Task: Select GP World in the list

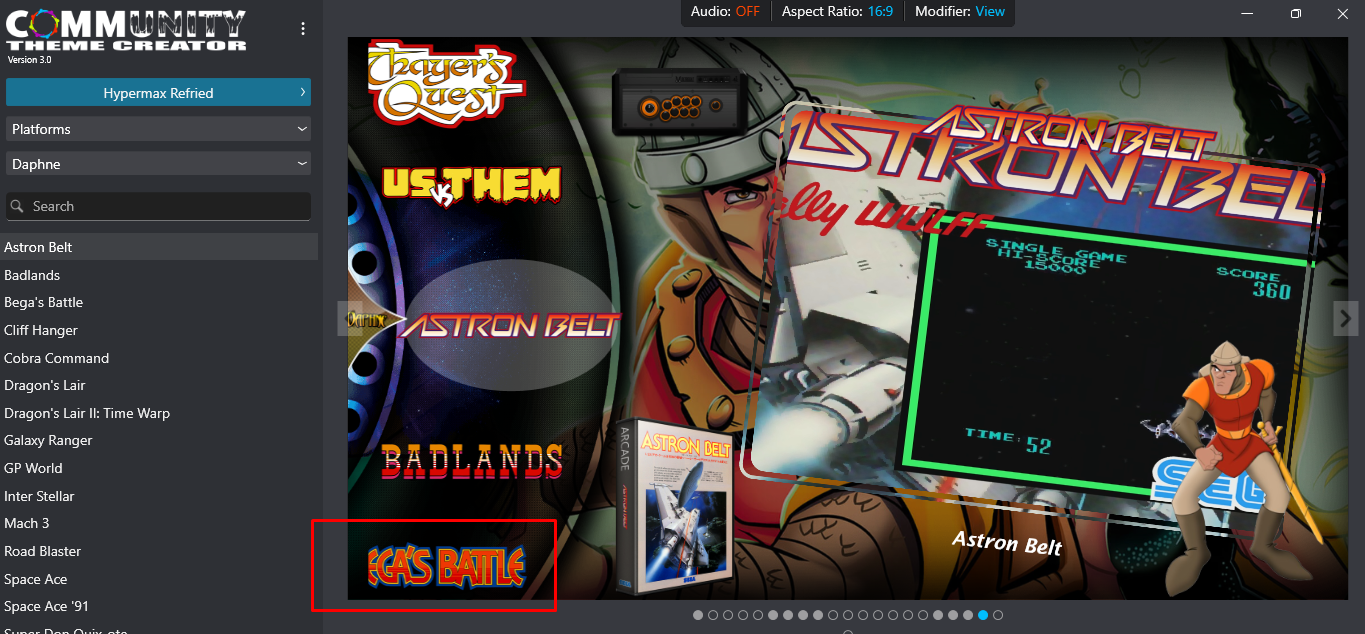Action: 159,468
